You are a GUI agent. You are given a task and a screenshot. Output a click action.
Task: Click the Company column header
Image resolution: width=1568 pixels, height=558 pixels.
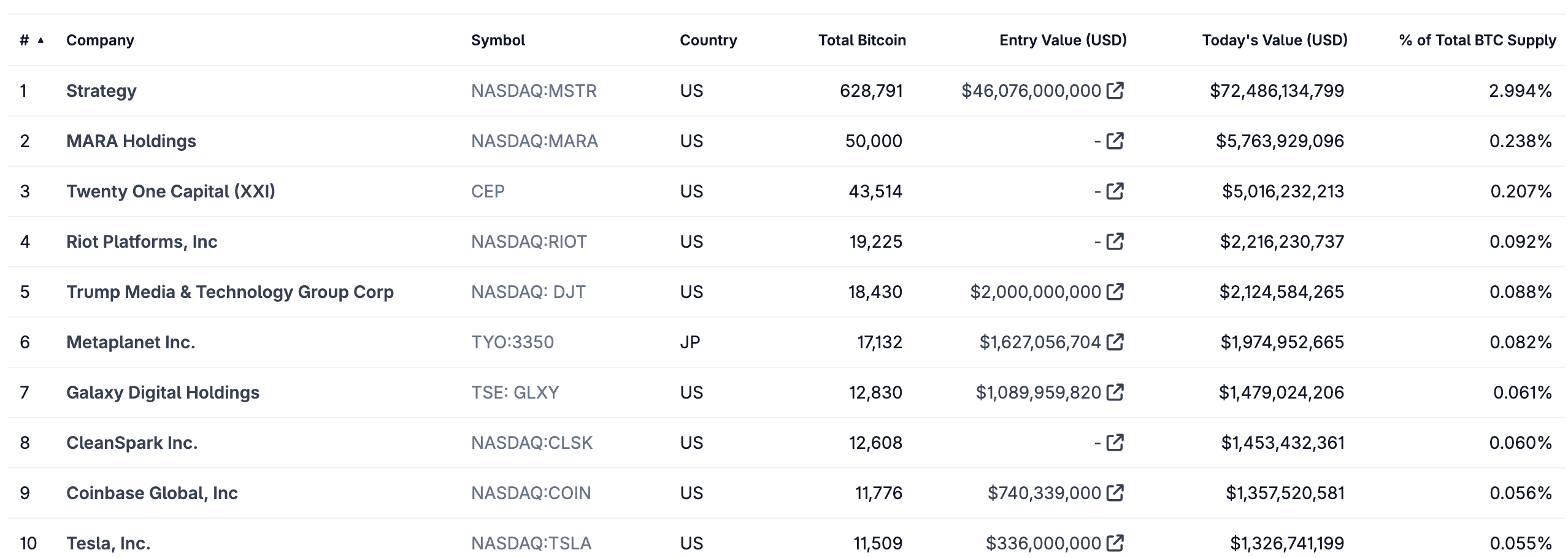(x=100, y=40)
